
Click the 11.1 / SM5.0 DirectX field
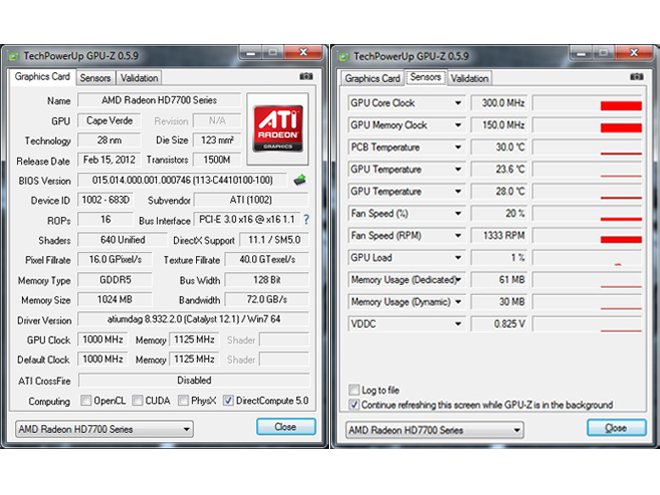click(274, 240)
